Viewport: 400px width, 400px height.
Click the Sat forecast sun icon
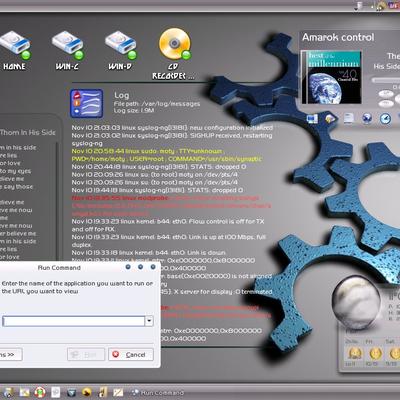394,353
